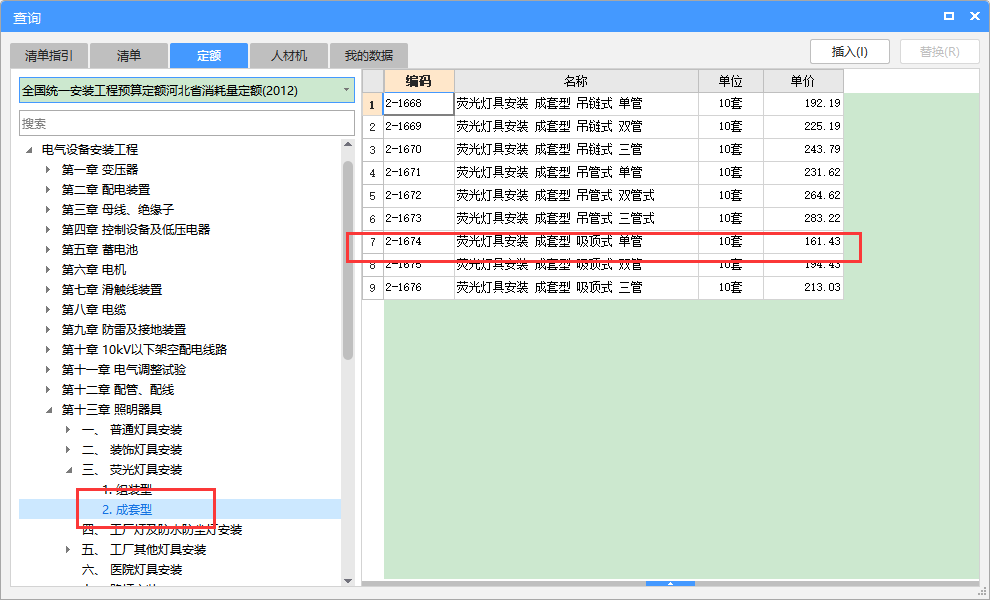Click the 插入(I) button
The image size is (990, 600).
point(850,51)
